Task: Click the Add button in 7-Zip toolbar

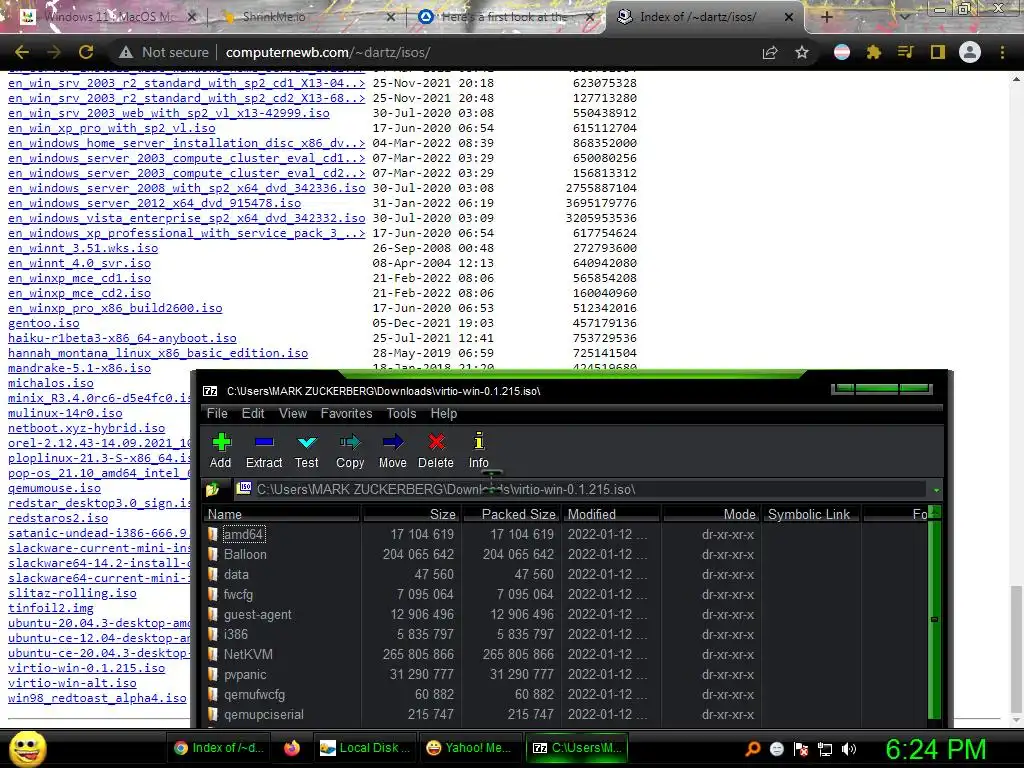Action: (221, 451)
